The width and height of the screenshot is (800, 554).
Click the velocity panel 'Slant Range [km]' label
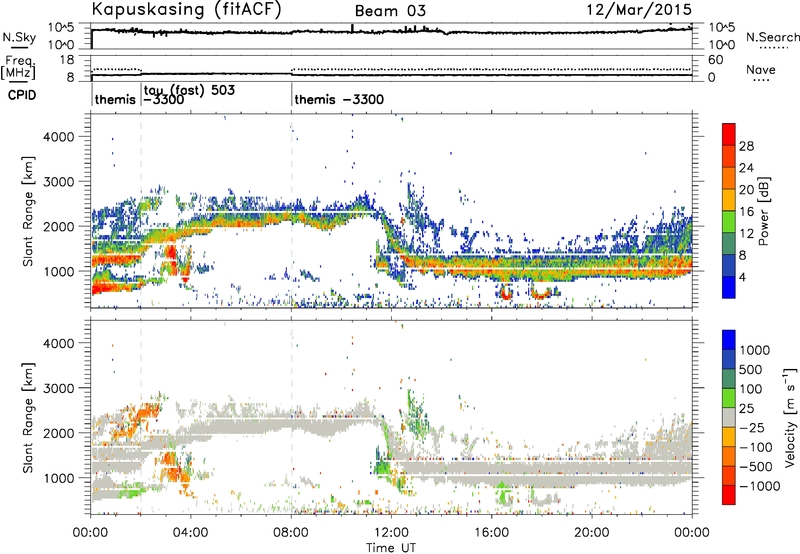(28, 417)
